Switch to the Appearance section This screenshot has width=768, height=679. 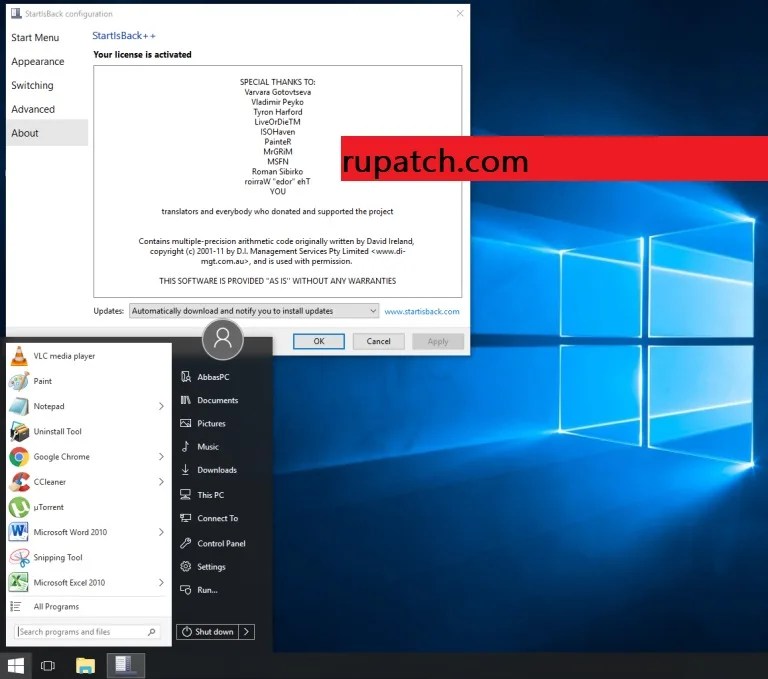[x=38, y=62]
